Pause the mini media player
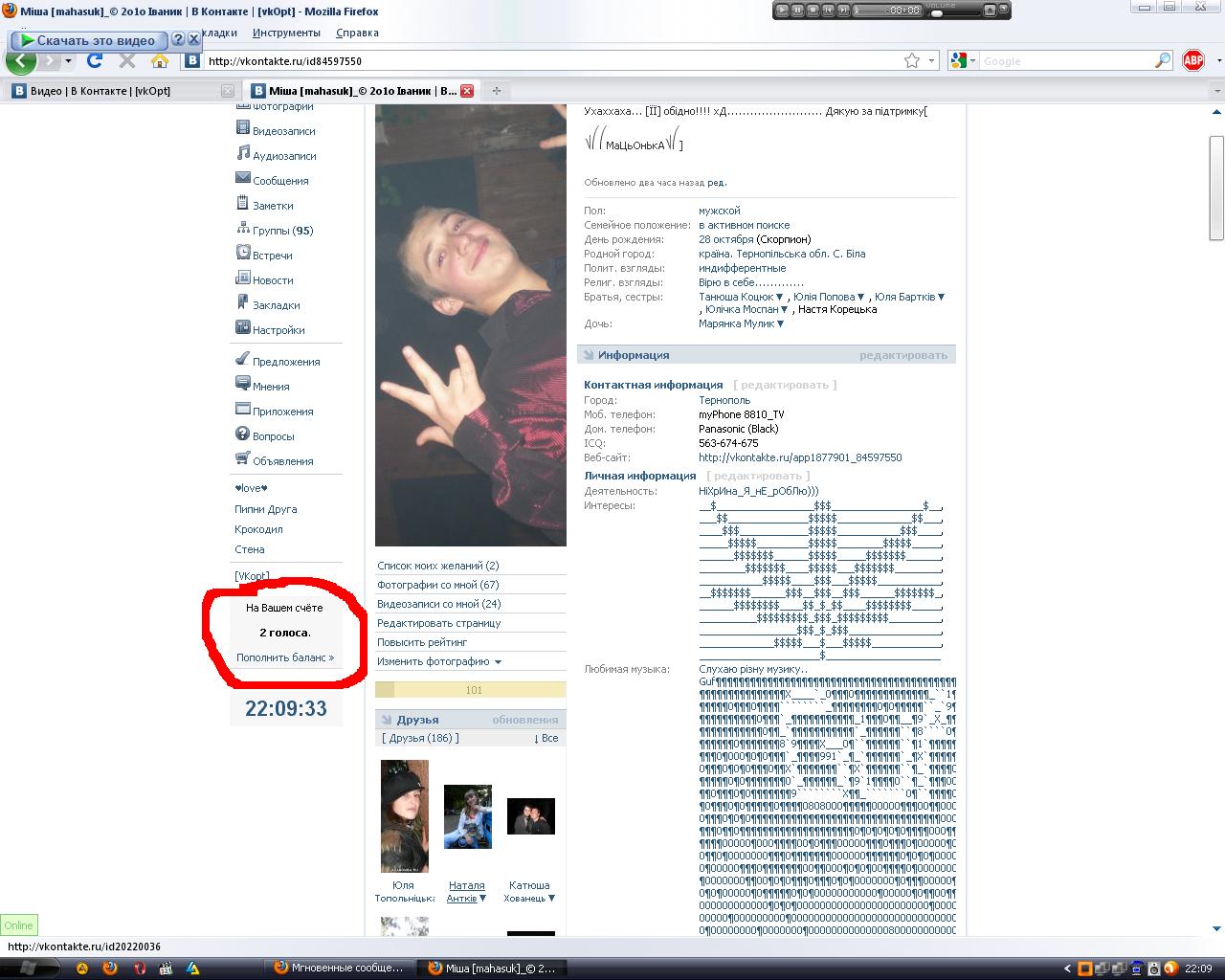 pos(797,11)
